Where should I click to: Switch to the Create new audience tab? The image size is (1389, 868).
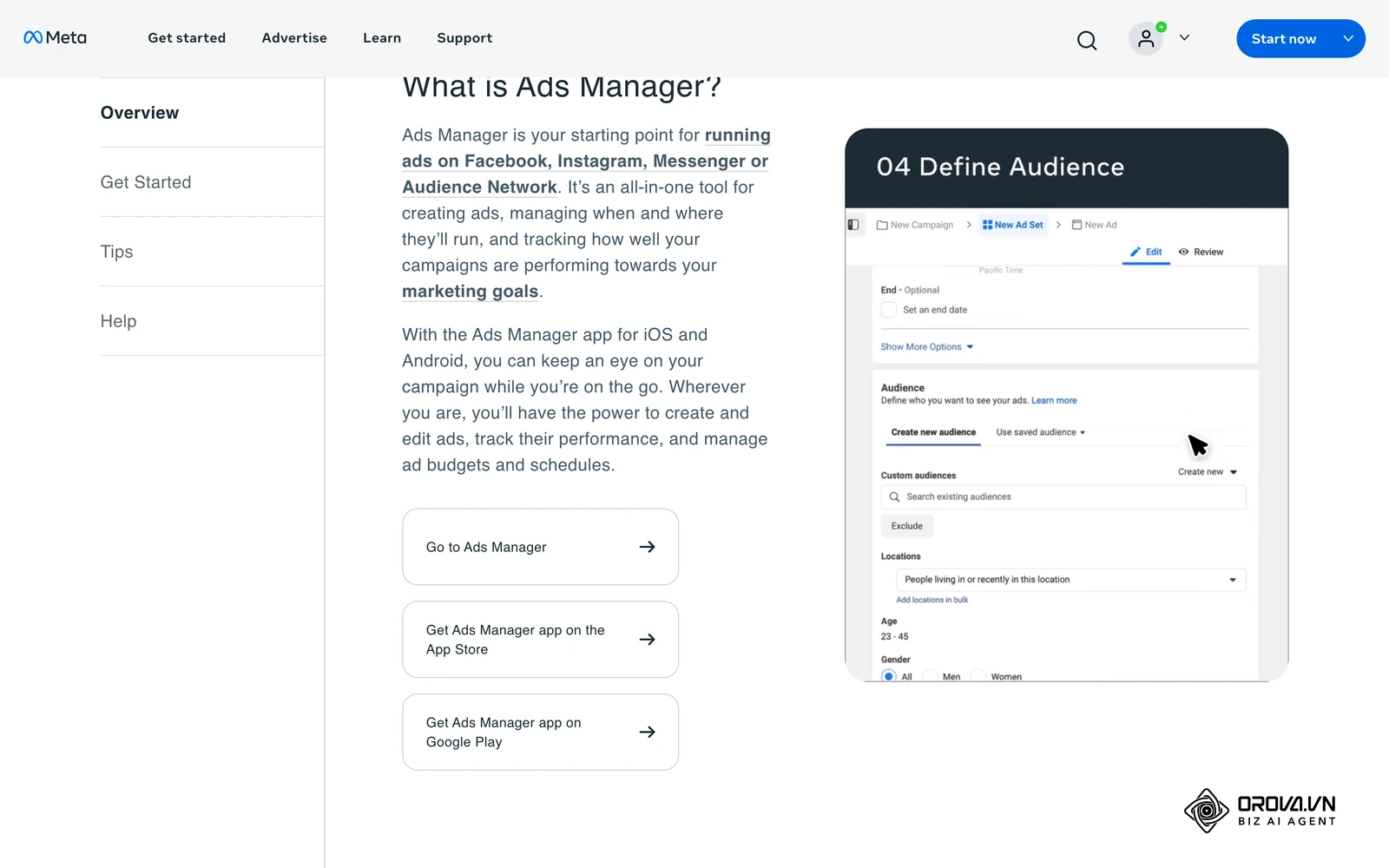pos(933,432)
